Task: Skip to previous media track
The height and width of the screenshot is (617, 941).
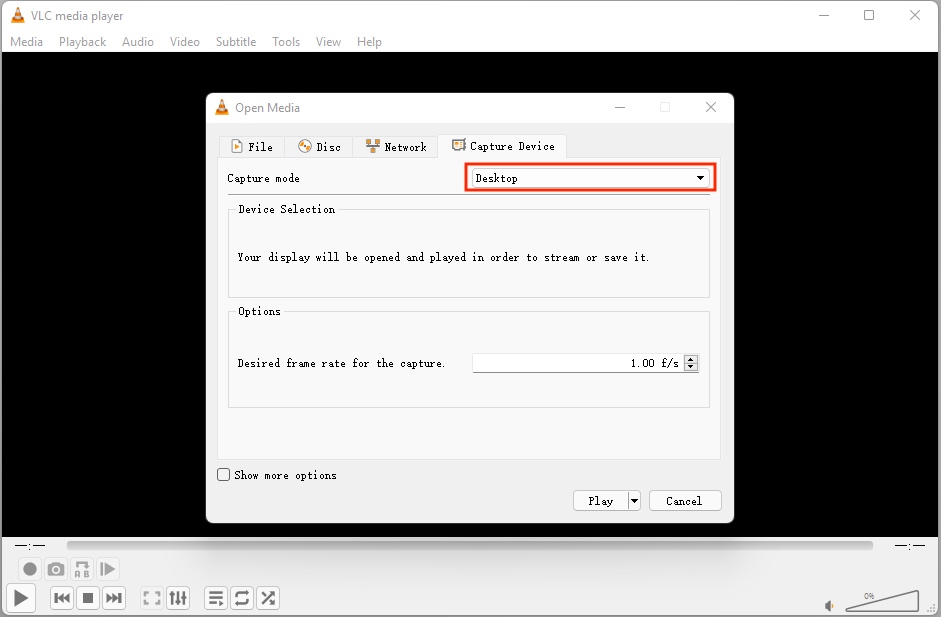Action: [x=62, y=598]
